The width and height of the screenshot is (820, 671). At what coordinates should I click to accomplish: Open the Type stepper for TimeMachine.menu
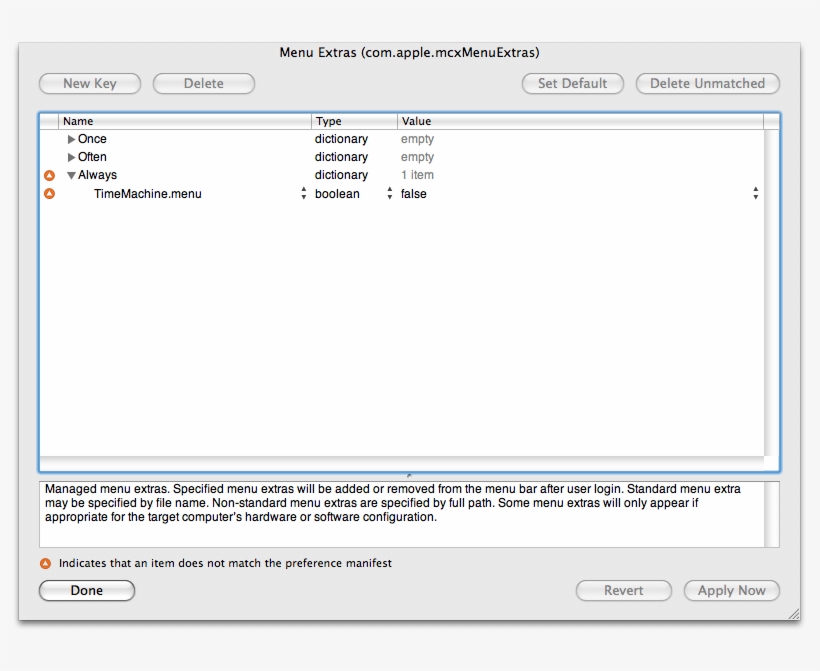coord(302,194)
